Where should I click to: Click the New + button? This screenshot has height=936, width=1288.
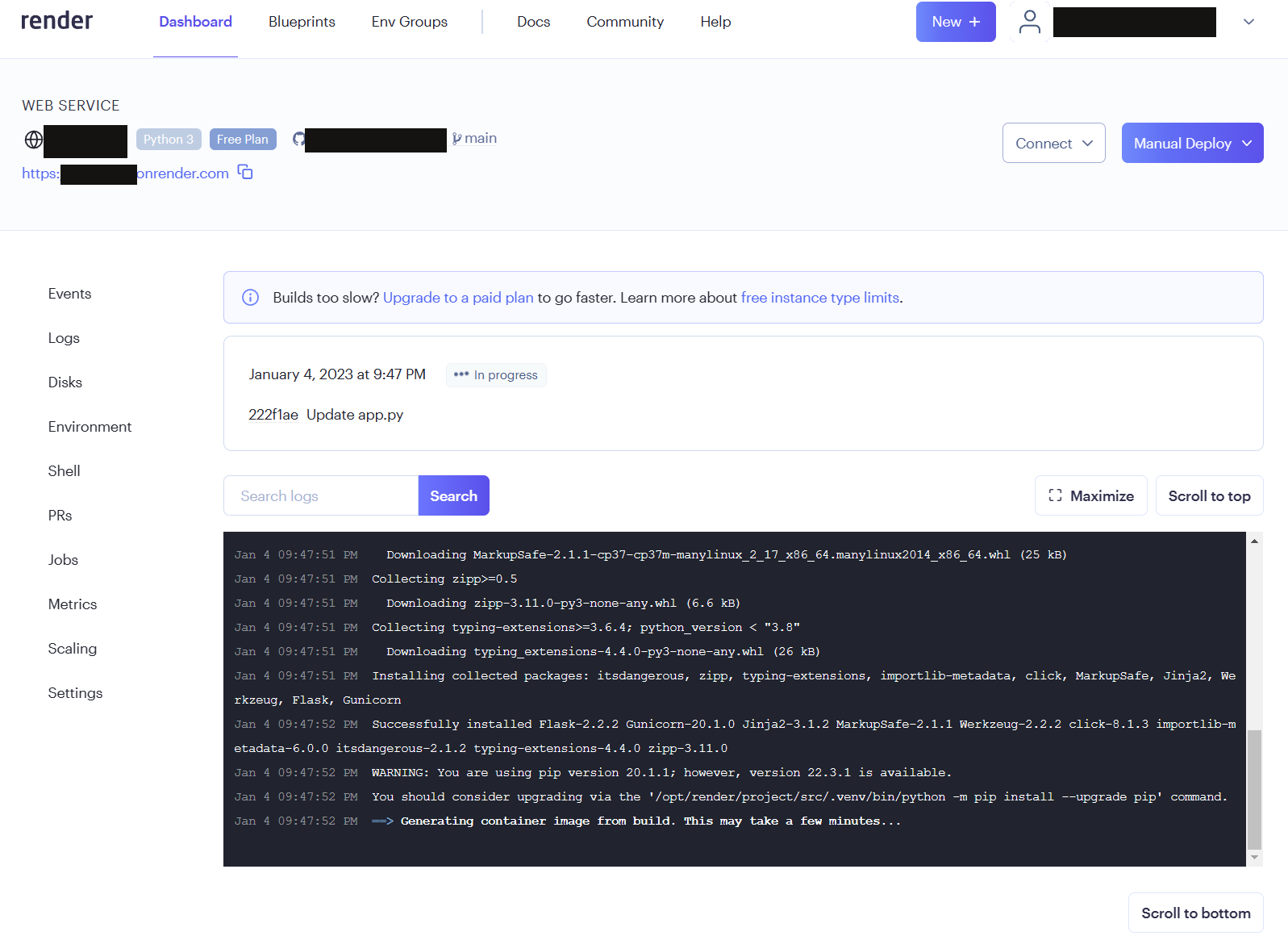pos(956,22)
